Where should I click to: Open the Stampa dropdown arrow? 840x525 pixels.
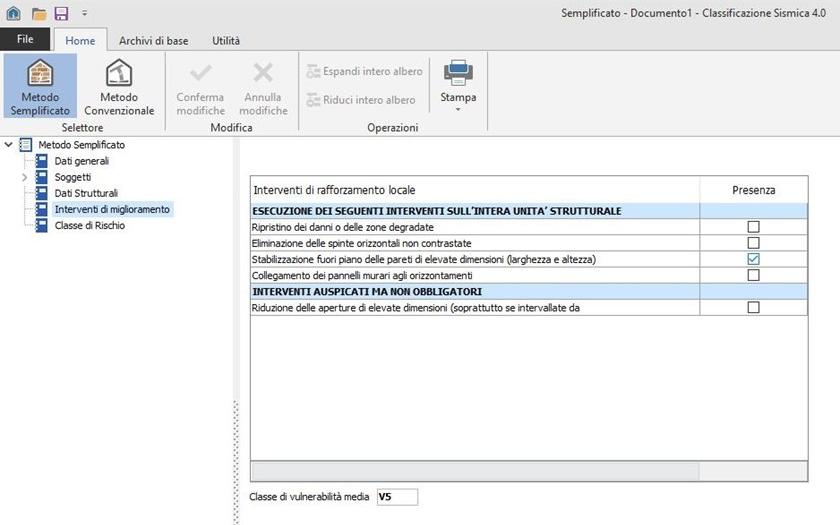point(458,109)
